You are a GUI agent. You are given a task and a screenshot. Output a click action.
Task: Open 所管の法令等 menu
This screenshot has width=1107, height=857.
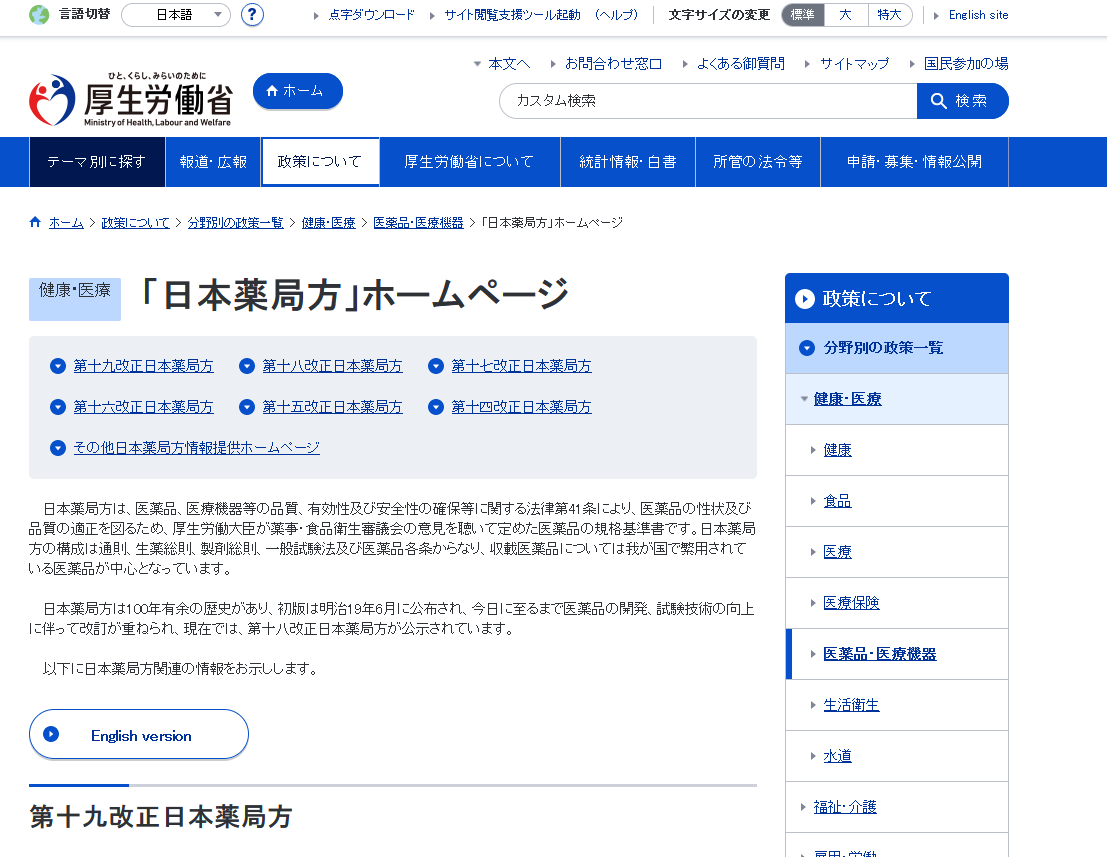758,162
